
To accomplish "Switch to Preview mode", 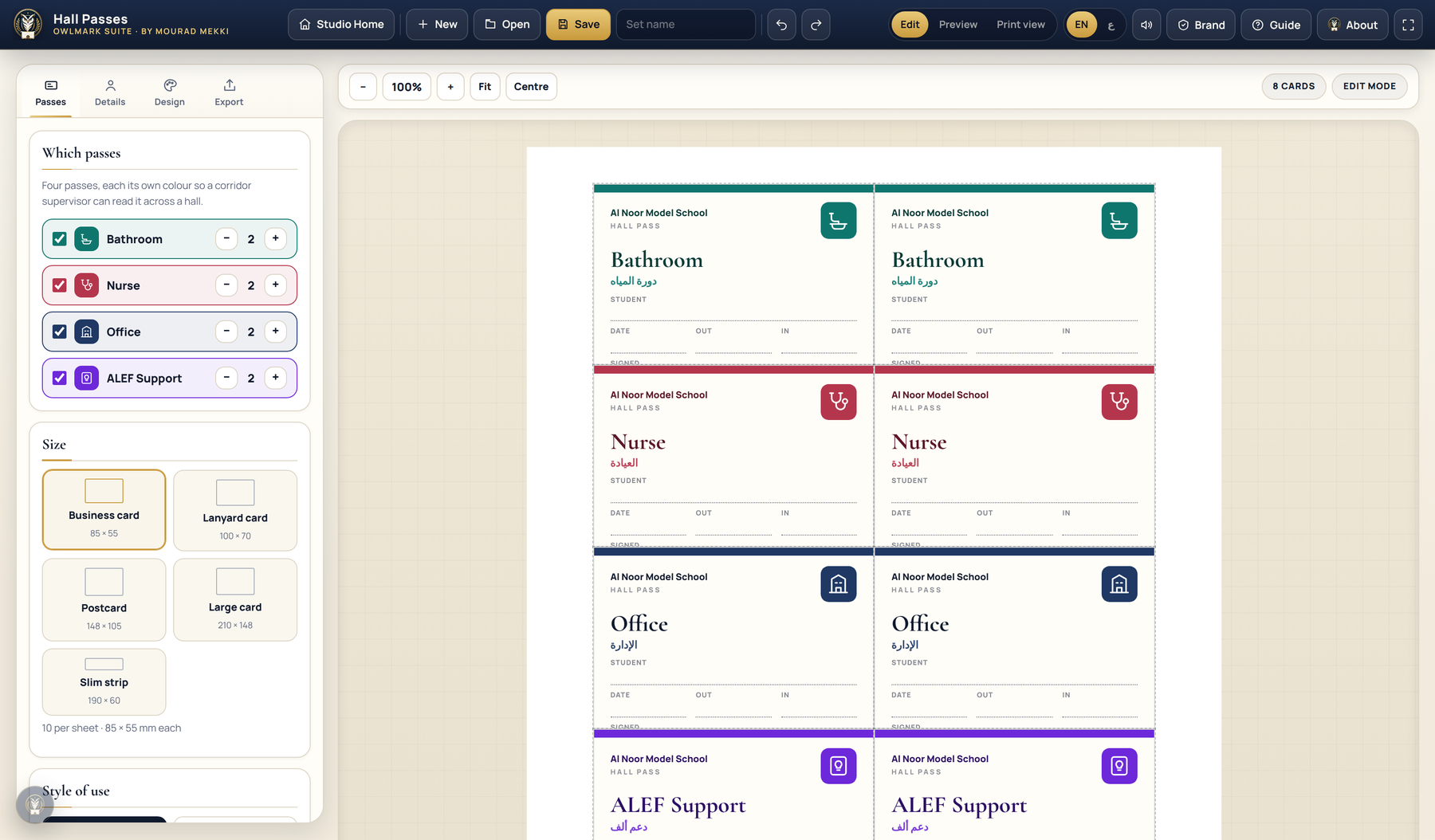I will [x=957, y=25].
